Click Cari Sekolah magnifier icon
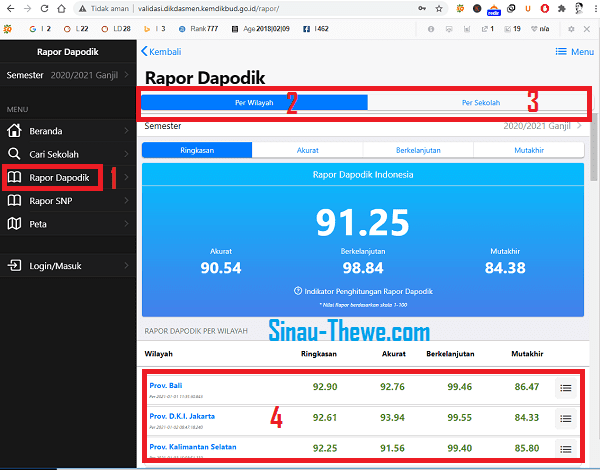The height and width of the screenshot is (470, 600). [14, 154]
